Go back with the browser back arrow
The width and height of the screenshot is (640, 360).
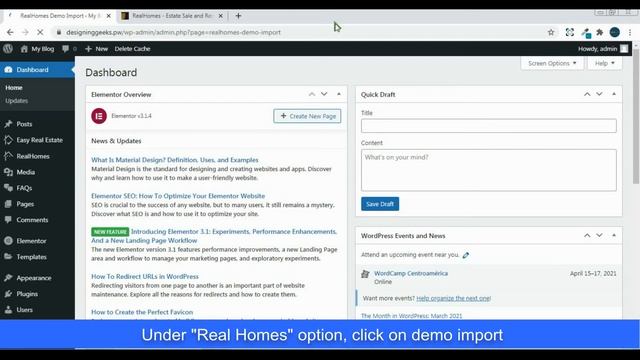pos(10,32)
